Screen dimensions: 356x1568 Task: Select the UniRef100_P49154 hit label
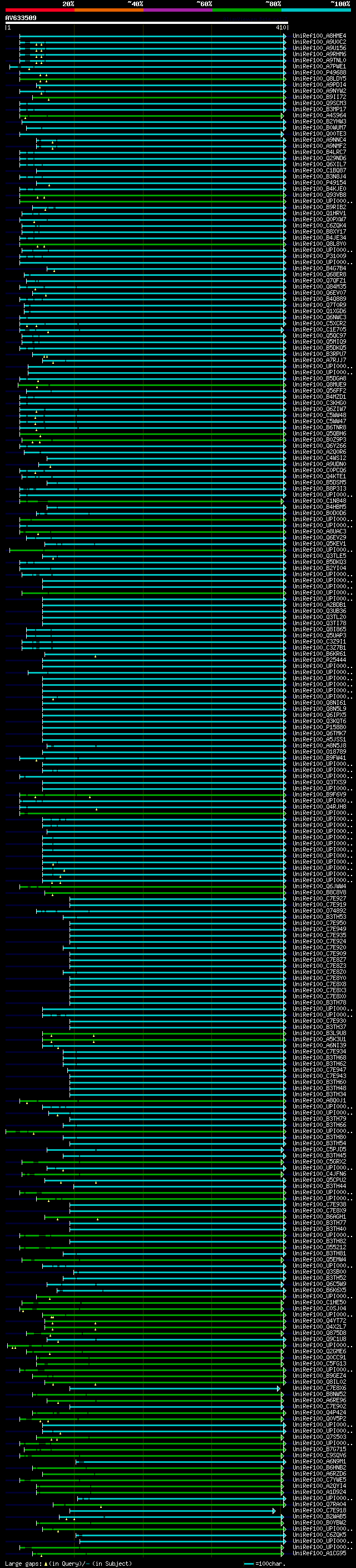pos(319,182)
